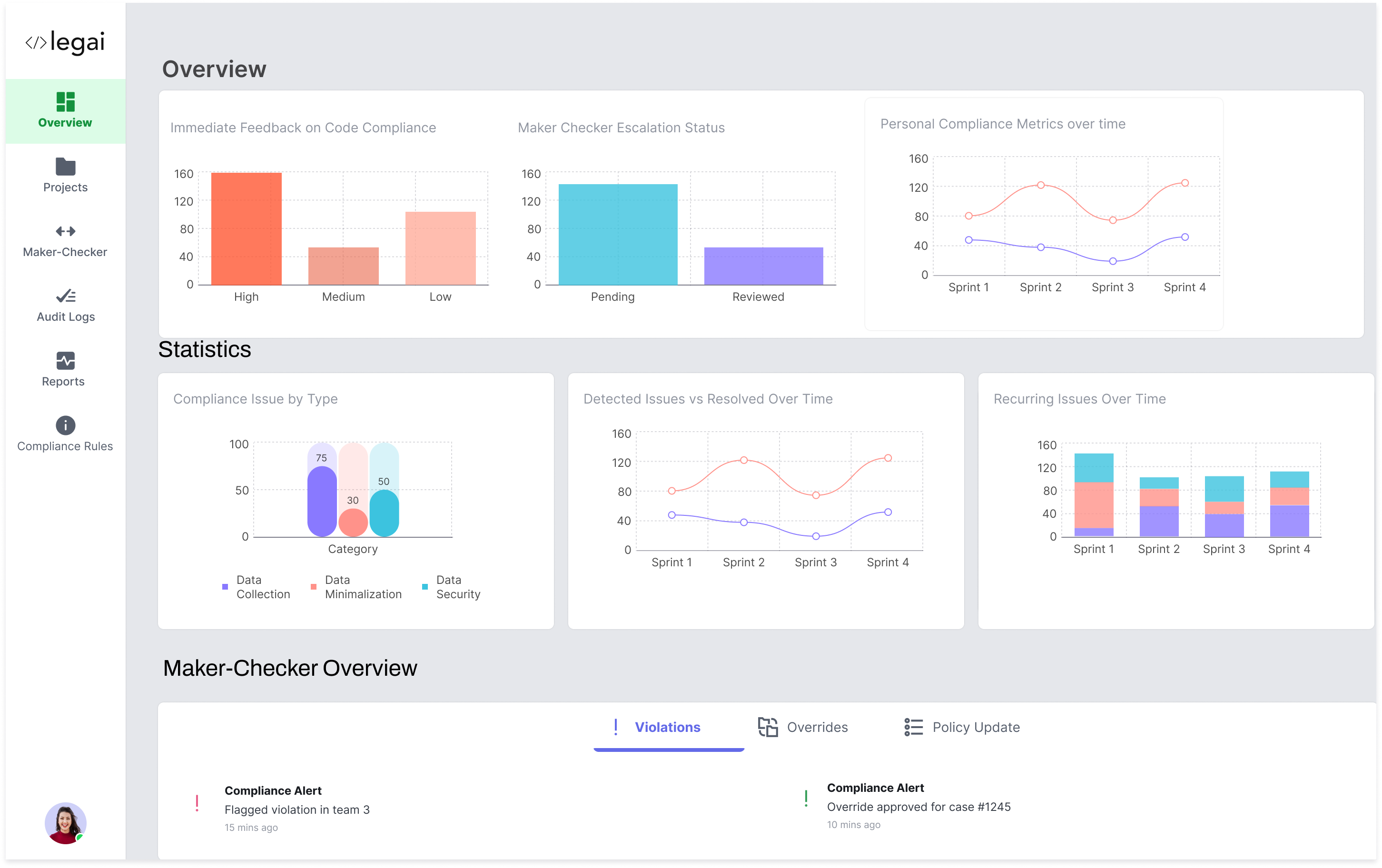This screenshot has width=1382, height=868.
Task: Go to Maker-Checker in the sidebar
Action: [65, 240]
